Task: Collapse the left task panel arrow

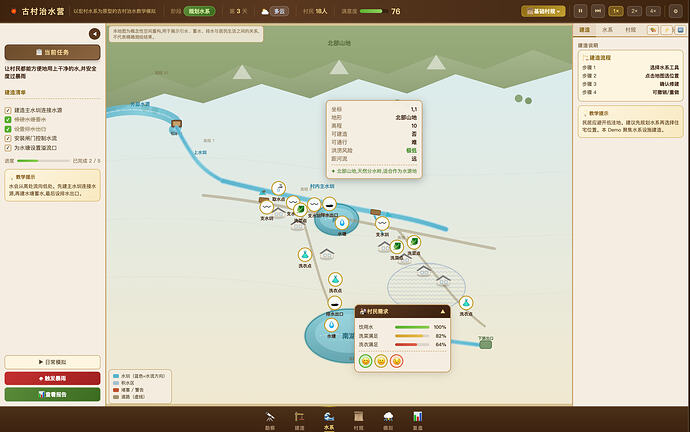Action: point(94,34)
